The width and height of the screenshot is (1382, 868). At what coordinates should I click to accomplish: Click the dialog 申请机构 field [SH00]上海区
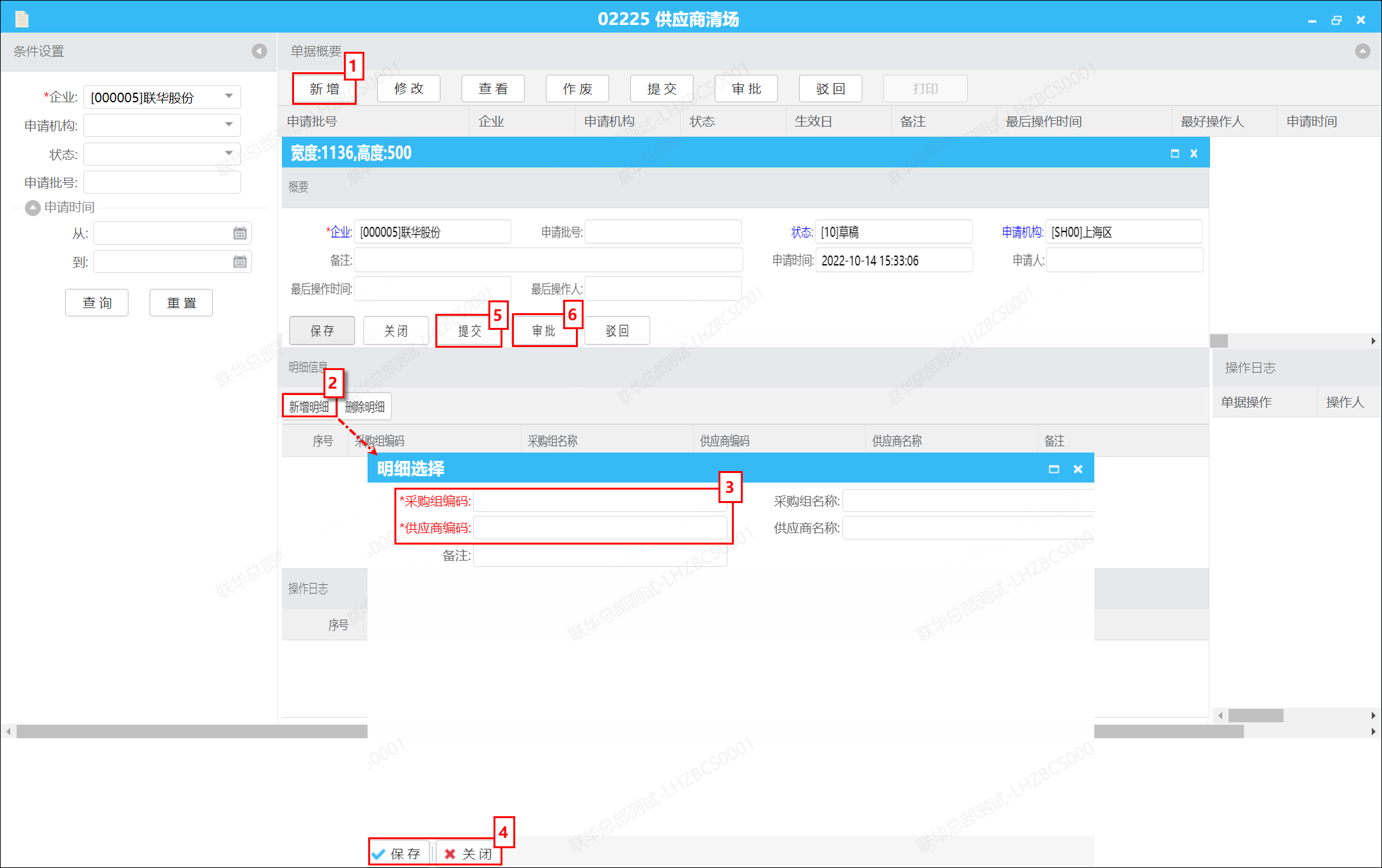[1124, 232]
